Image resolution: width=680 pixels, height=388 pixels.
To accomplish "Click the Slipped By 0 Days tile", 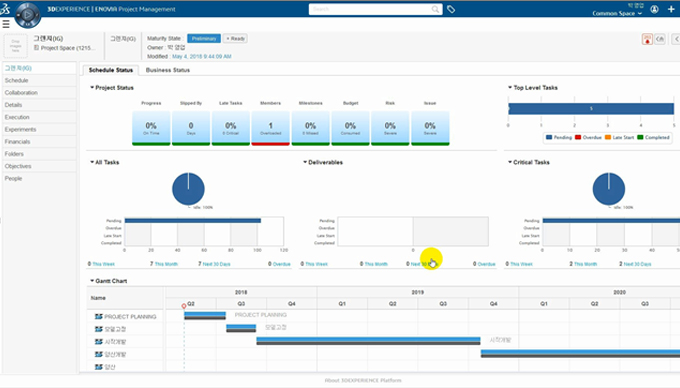I will pos(191,128).
